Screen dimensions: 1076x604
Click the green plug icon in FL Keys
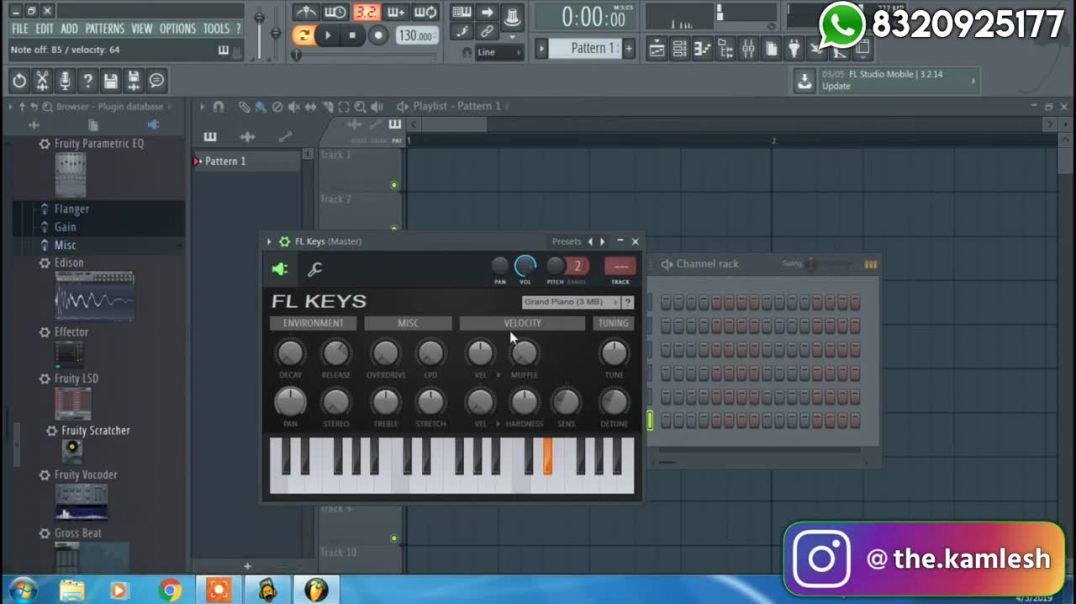pyautogui.click(x=279, y=269)
